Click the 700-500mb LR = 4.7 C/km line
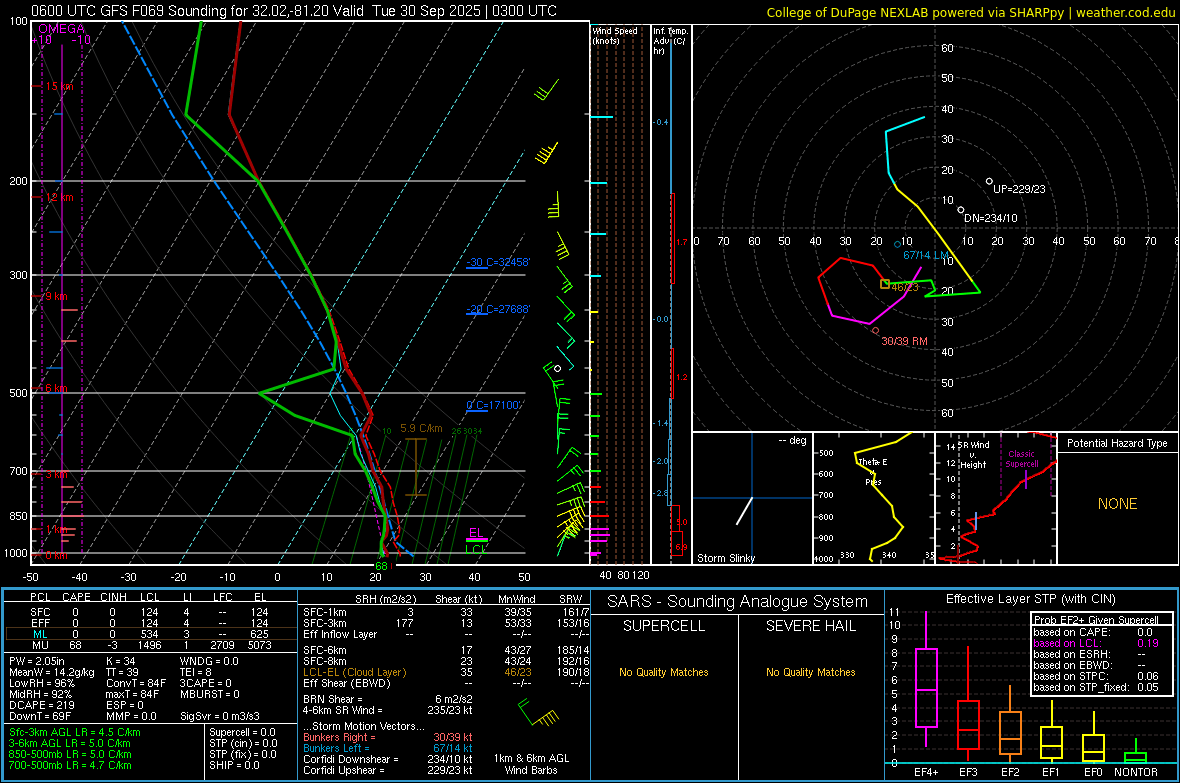The height and width of the screenshot is (783, 1180). coord(70,765)
